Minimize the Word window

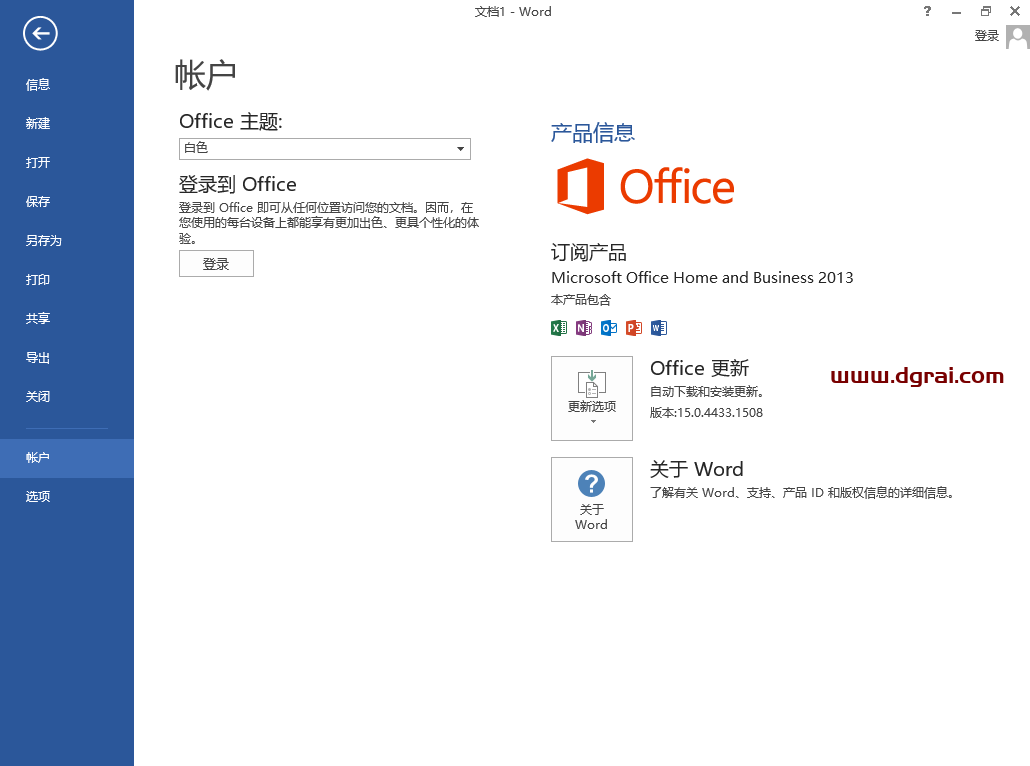point(956,11)
